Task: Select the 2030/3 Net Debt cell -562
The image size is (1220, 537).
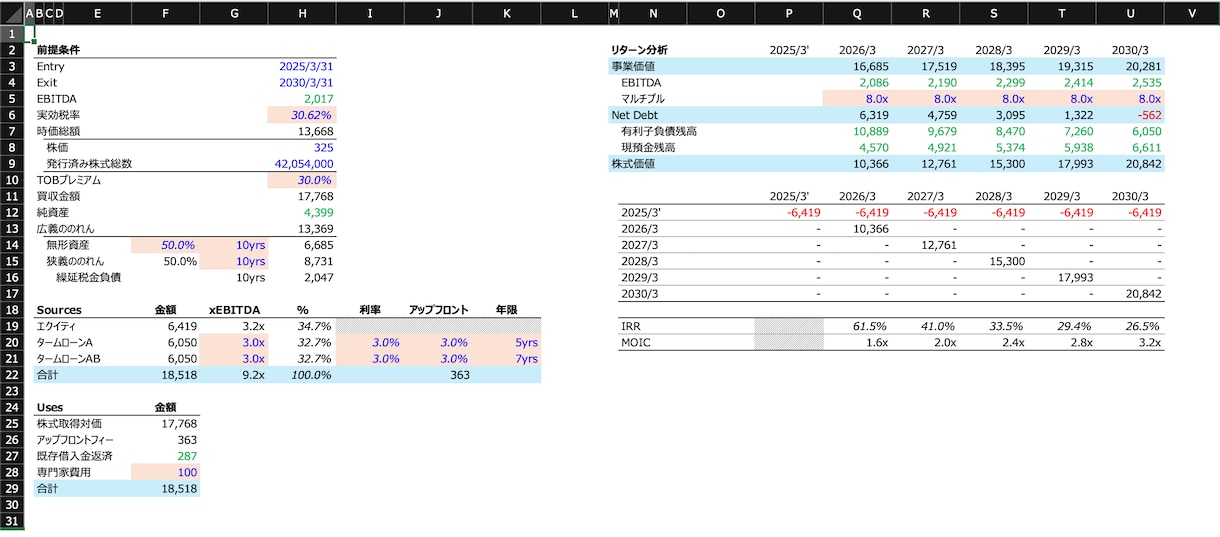Action: point(1130,115)
